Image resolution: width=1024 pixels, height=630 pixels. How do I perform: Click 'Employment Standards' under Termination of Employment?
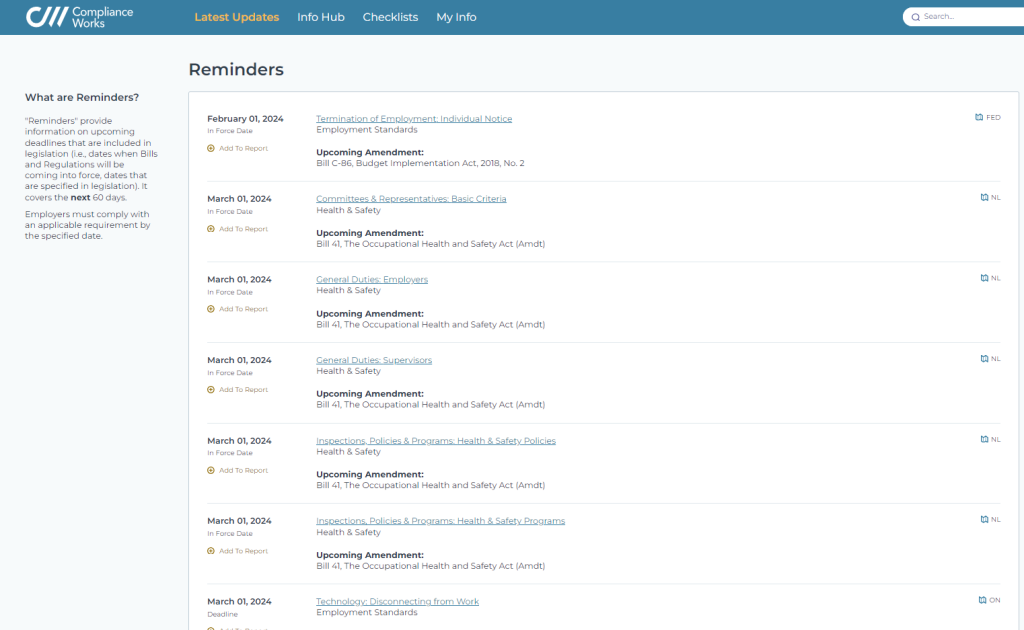pos(366,130)
